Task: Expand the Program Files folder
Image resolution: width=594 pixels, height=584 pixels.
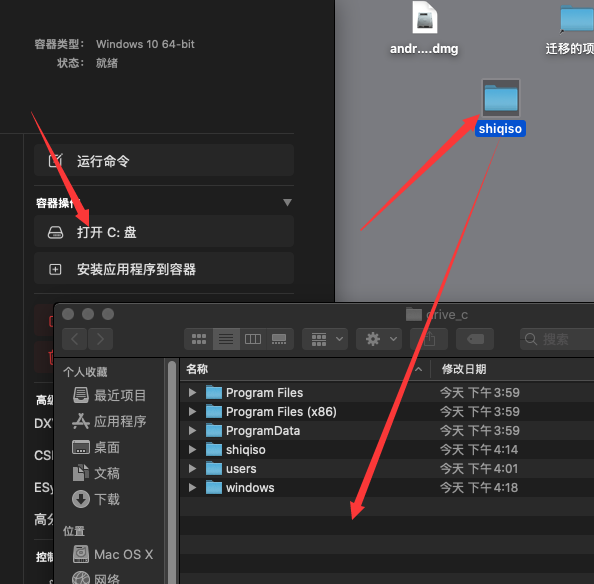Action: pos(192,393)
